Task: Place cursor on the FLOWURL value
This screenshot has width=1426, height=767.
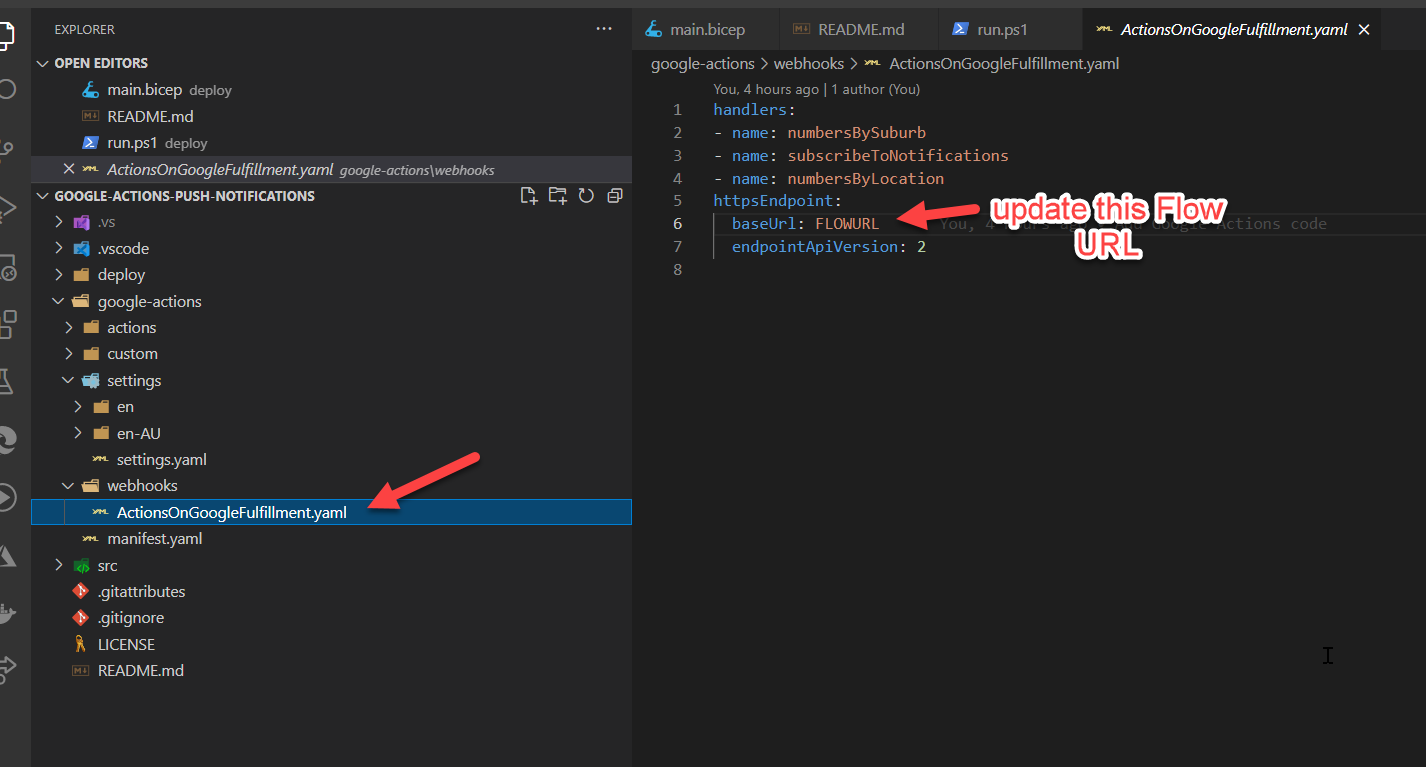Action: point(846,224)
